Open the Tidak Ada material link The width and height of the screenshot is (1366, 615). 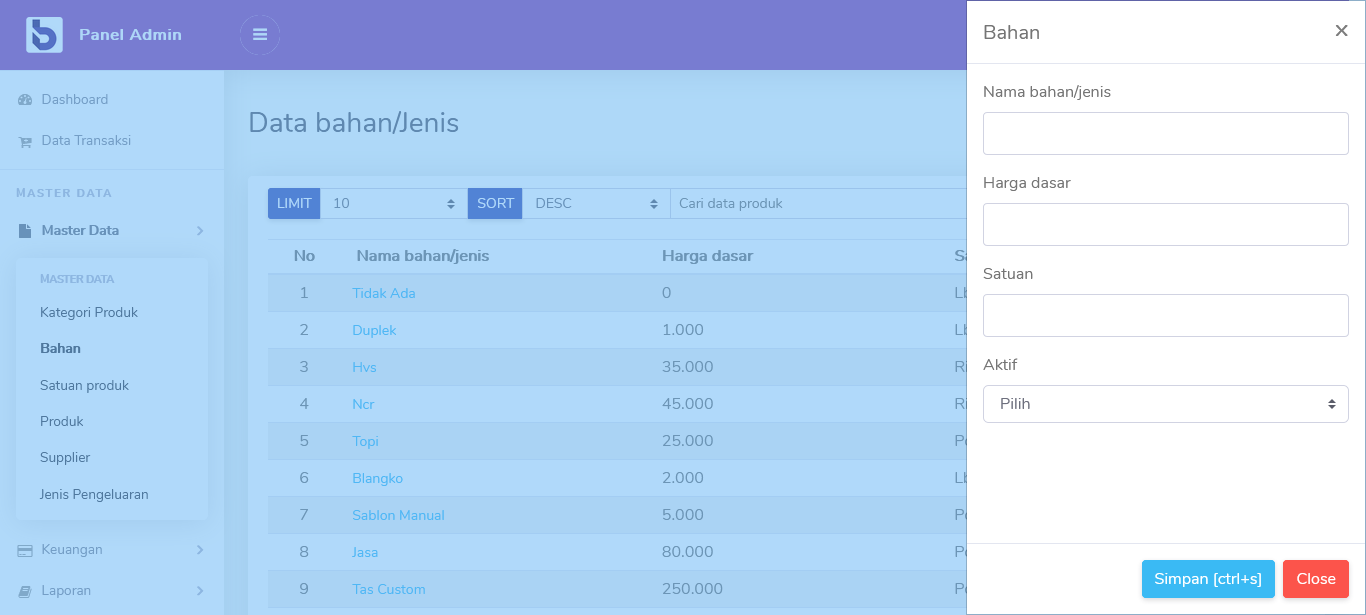(383, 293)
